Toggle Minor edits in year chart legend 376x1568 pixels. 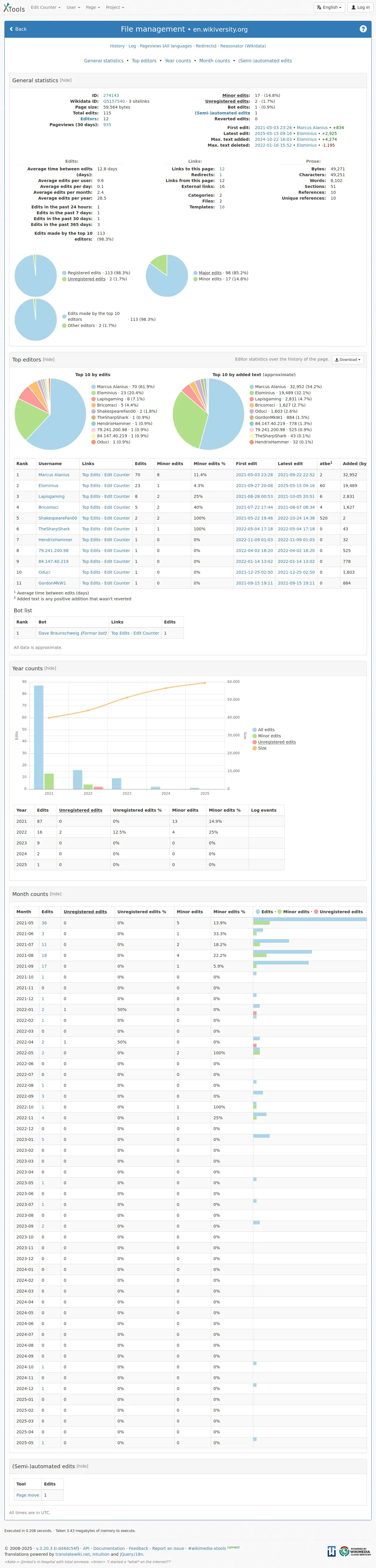point(266,736)
